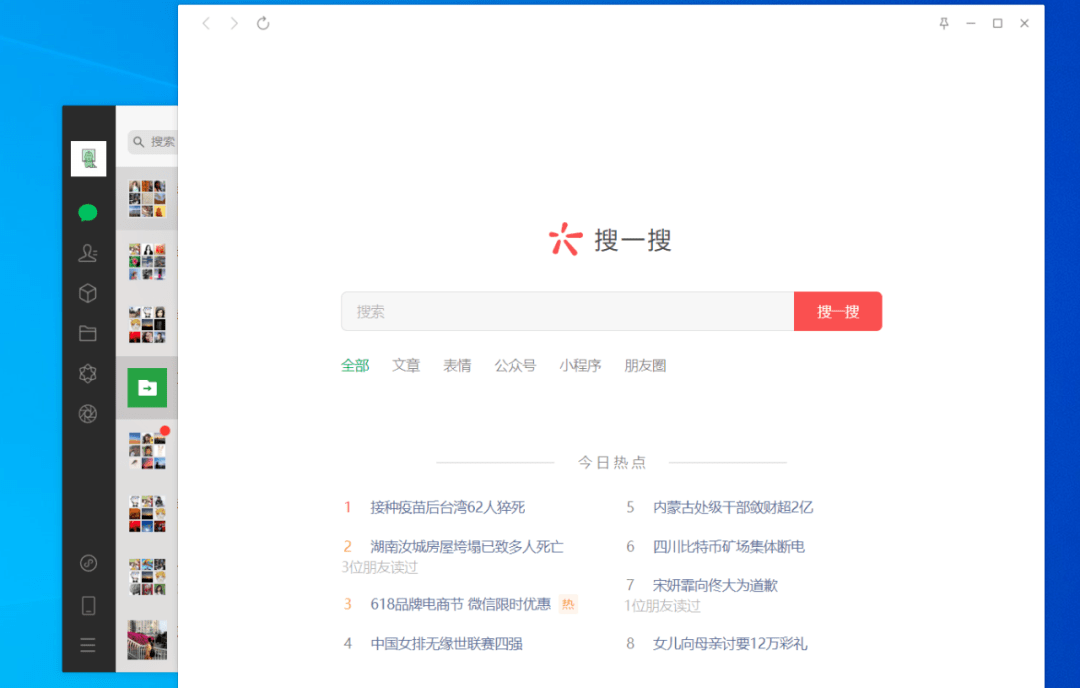The image size is (1080, 688).
Task: Go forward in the search window
Action: (234, 23)
